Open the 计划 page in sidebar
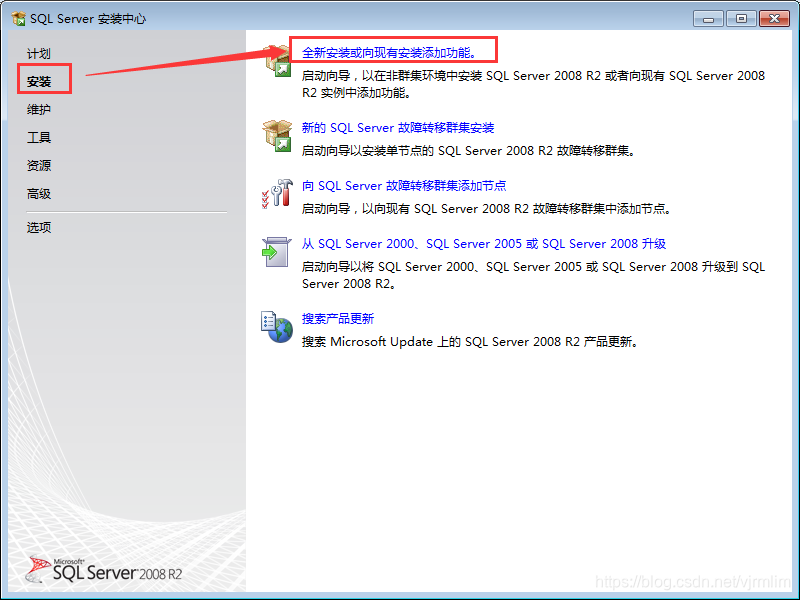Screen dimensions: 800x600 pos(39,54)
